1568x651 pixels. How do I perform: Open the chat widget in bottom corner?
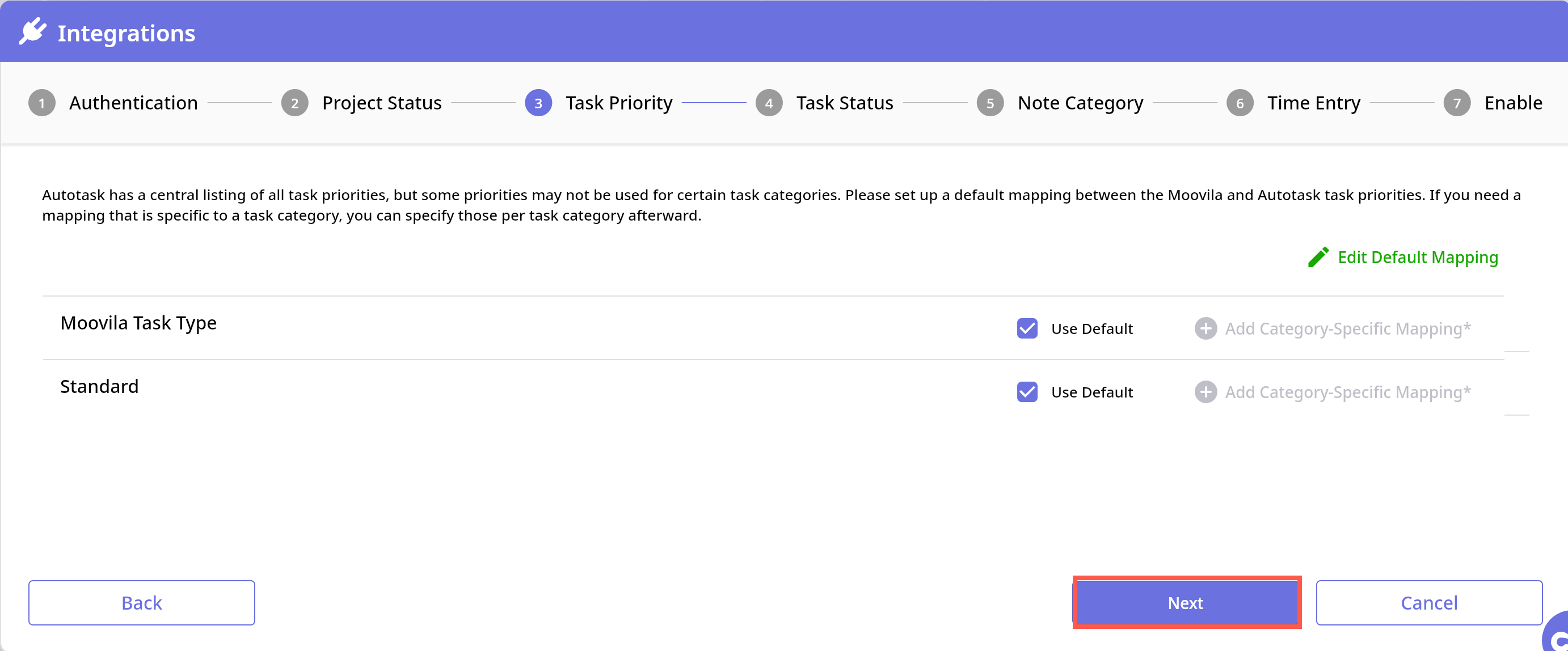point(1557,636)
